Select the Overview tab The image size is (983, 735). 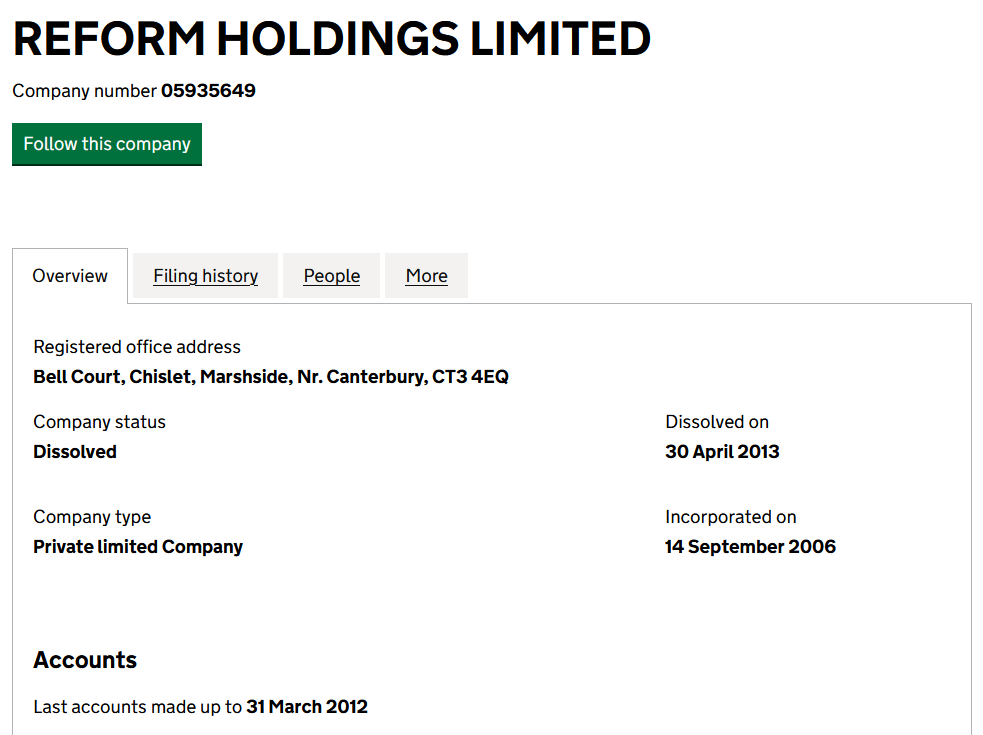coord(70,276)
